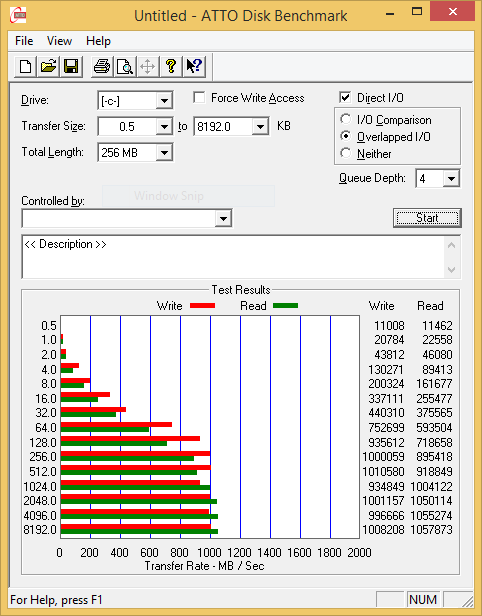Activate the context help arrow icon
Screen dimensions: 482x616
click(194, 66)
